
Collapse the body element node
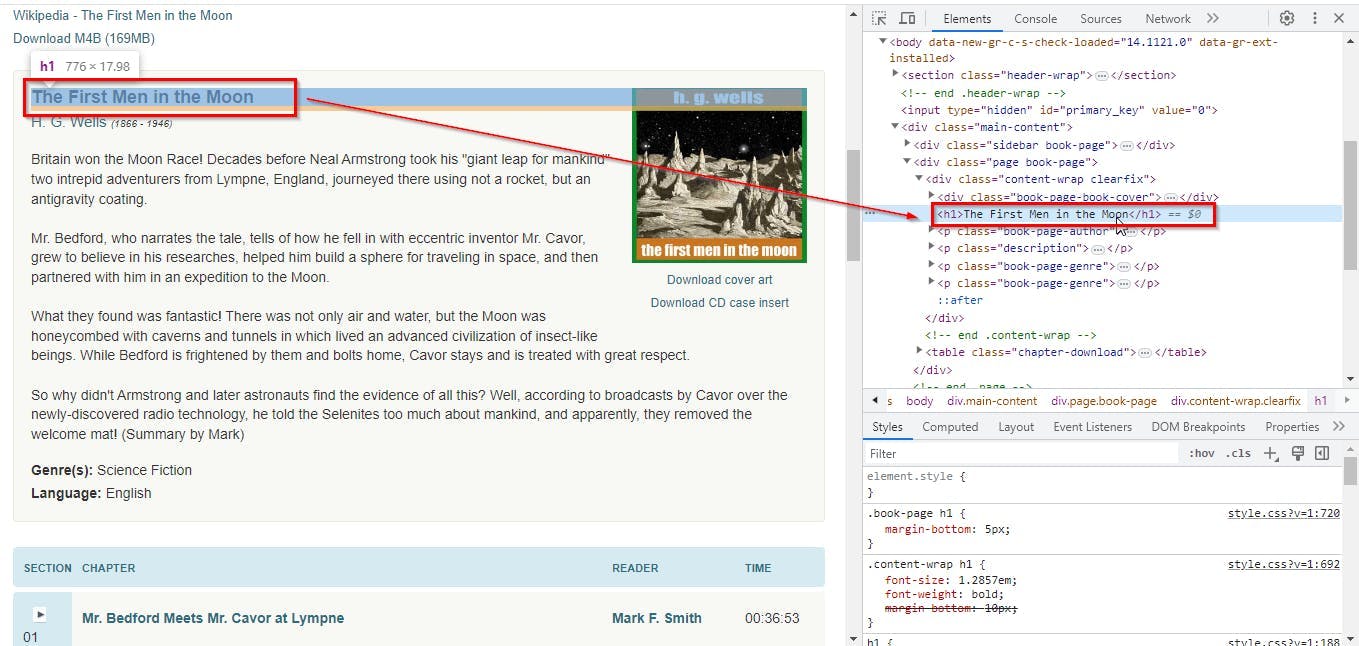(883, 42)
